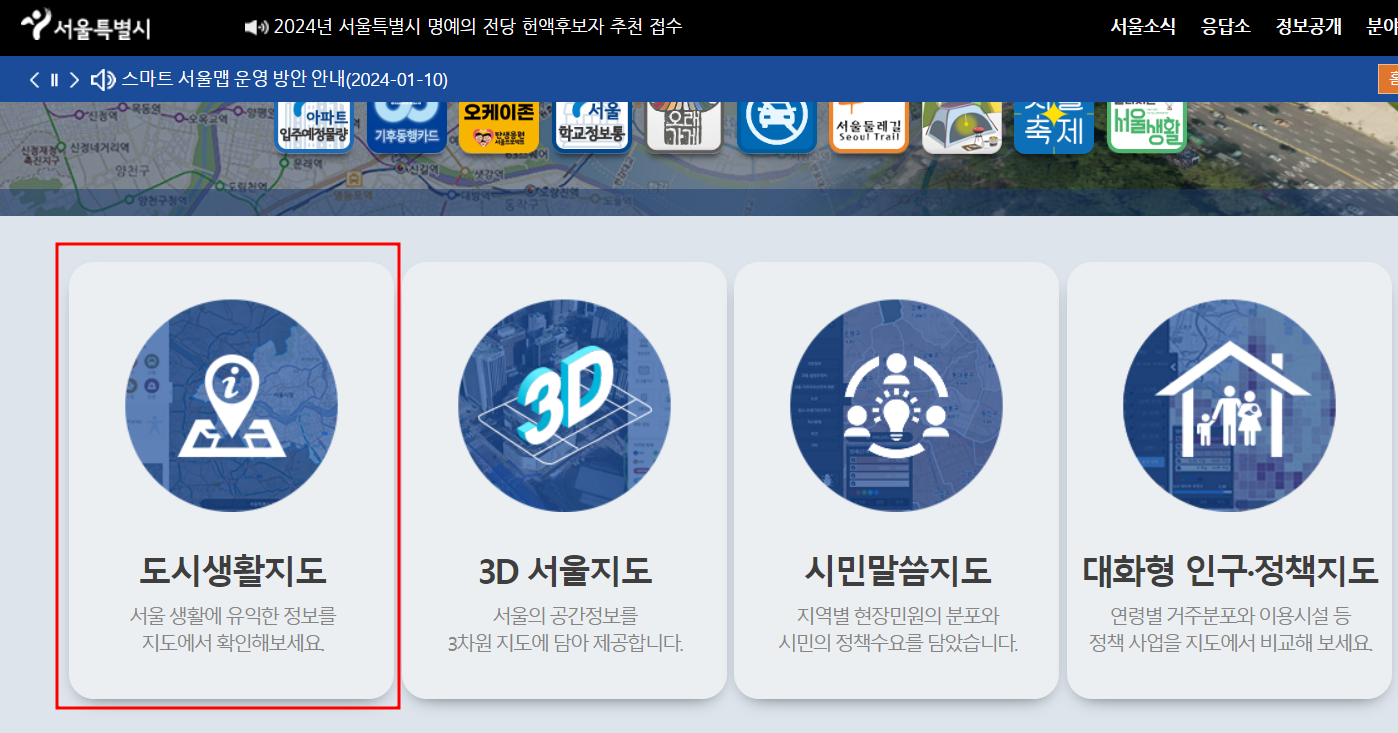This screenshot has width=1398, height=733.
Task: Open the 서울 학교정보통 icon
Action: [591, 126]
